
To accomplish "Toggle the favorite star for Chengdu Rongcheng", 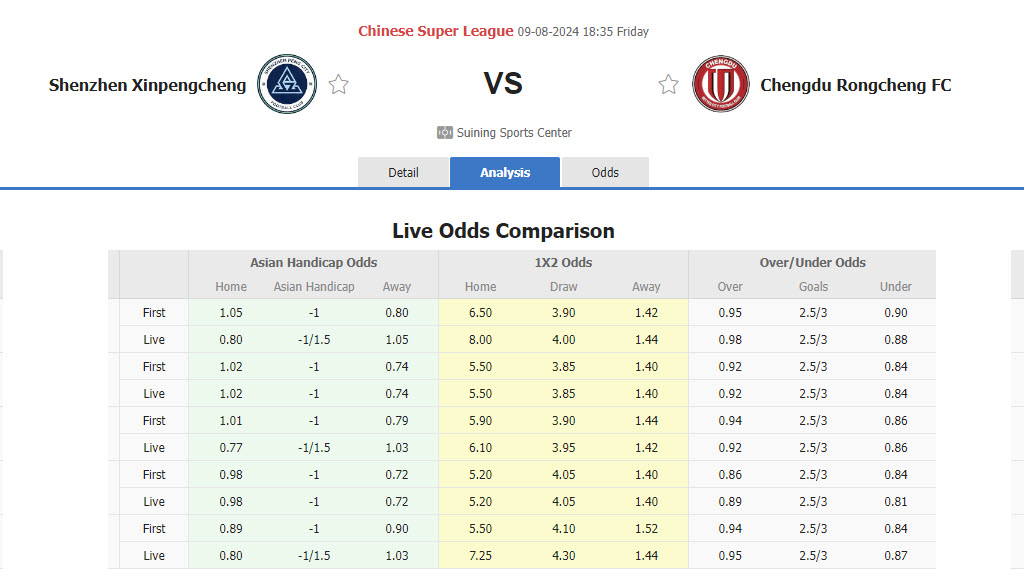I will (668, 85).
